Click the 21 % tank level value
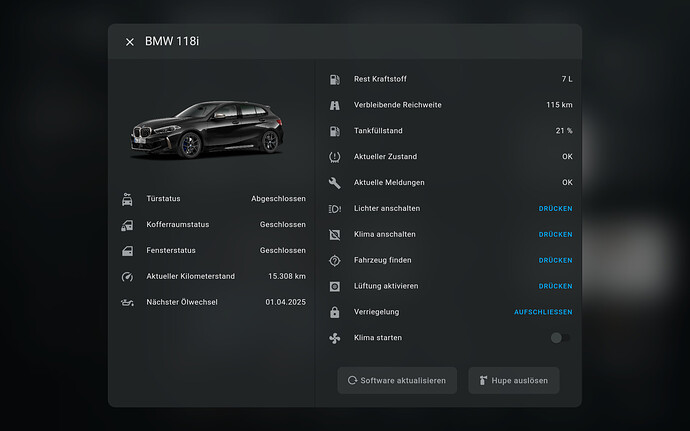 564,131
